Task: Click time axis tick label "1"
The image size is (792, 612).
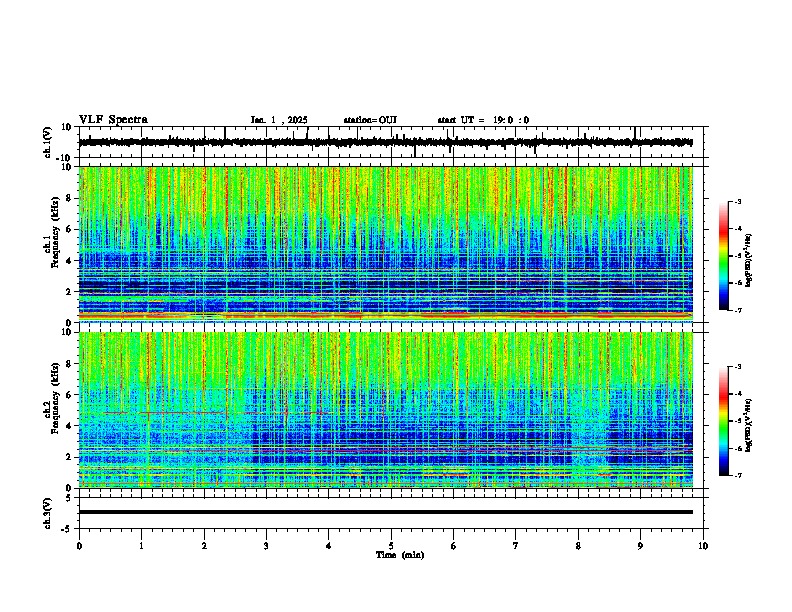Action: click(141, 546)
